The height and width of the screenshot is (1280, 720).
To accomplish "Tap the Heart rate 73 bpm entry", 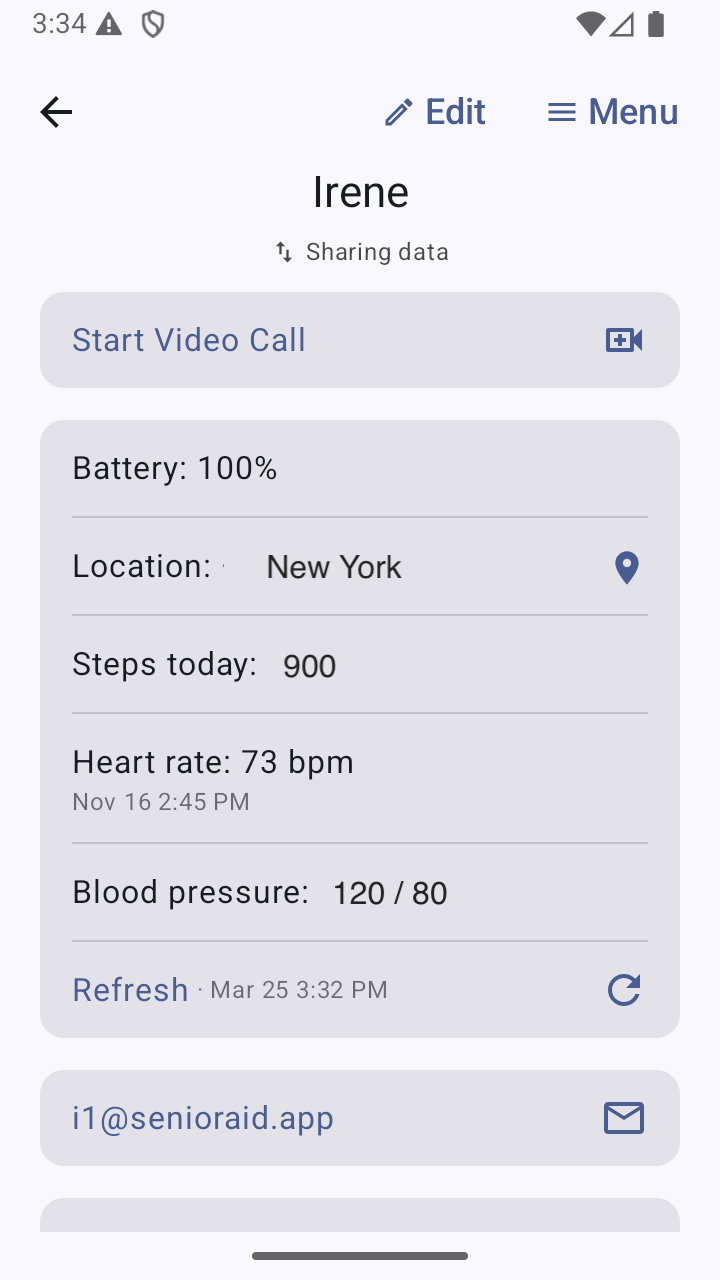I will pyautogui.click(x=213, y=763).
